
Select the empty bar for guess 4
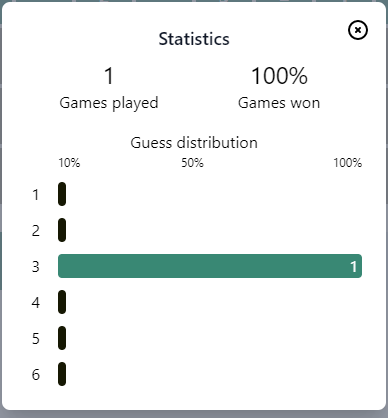pyautogui.click(x=62, y=302)
